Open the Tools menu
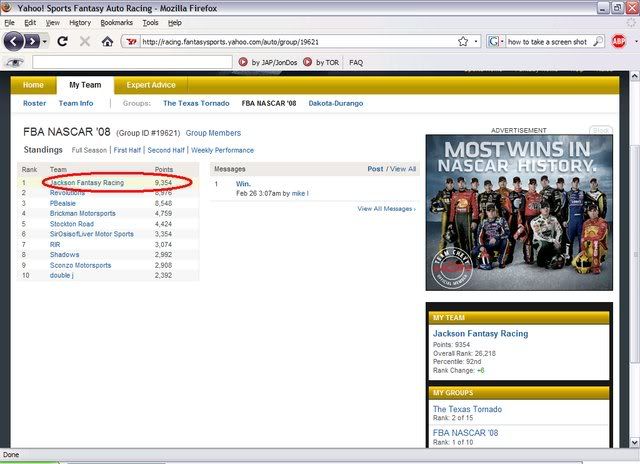The height and width of the screenshot is (464, 640). tap(150, 23)
